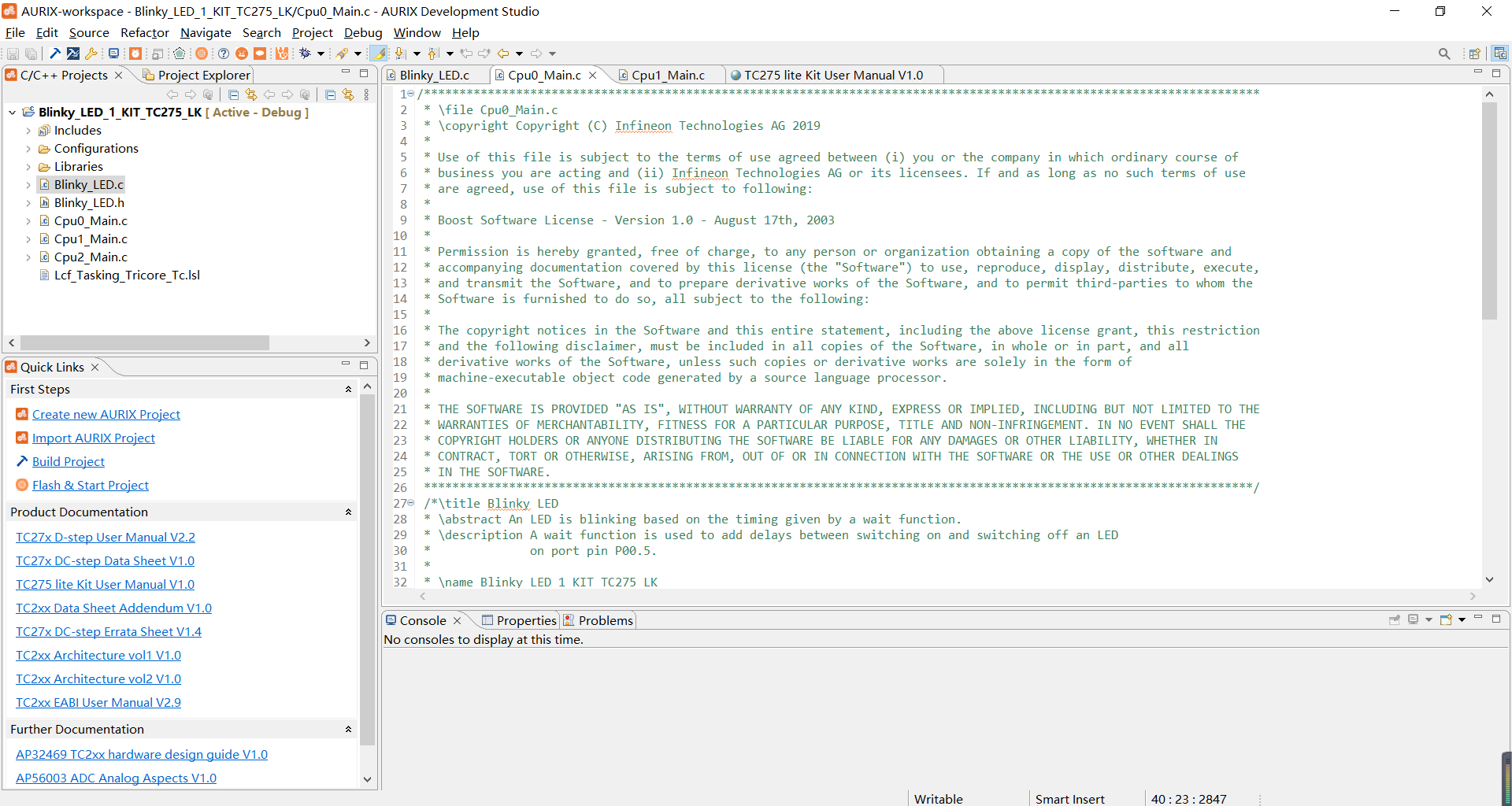This screenshot has height=806, width=1512.
Task: Open the C/C++ Projects view menu dots
Action: [366, 94]
